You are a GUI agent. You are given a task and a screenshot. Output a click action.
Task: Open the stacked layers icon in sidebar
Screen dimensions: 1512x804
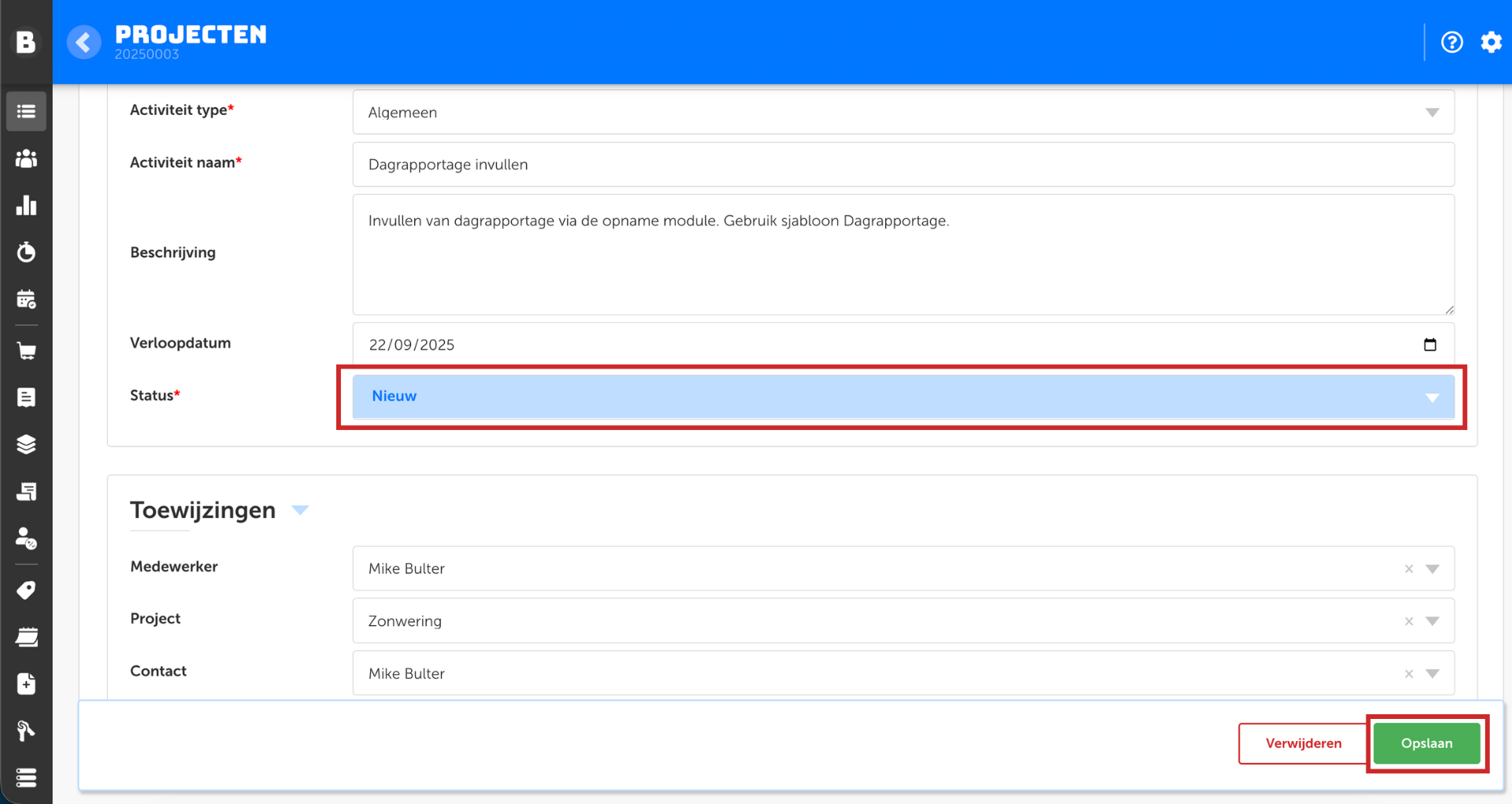26,445
